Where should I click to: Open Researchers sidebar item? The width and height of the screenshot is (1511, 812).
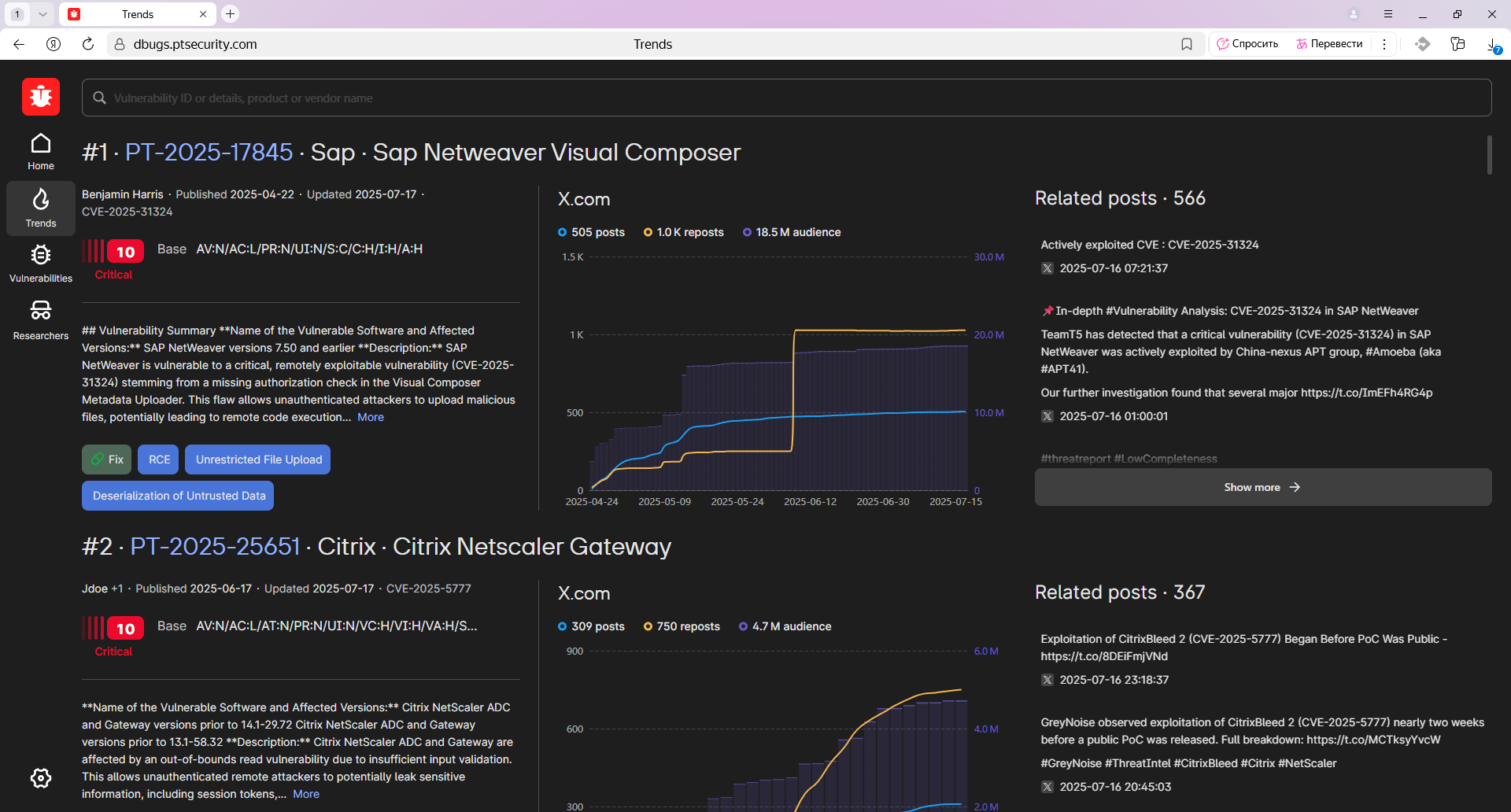(41, 320)
